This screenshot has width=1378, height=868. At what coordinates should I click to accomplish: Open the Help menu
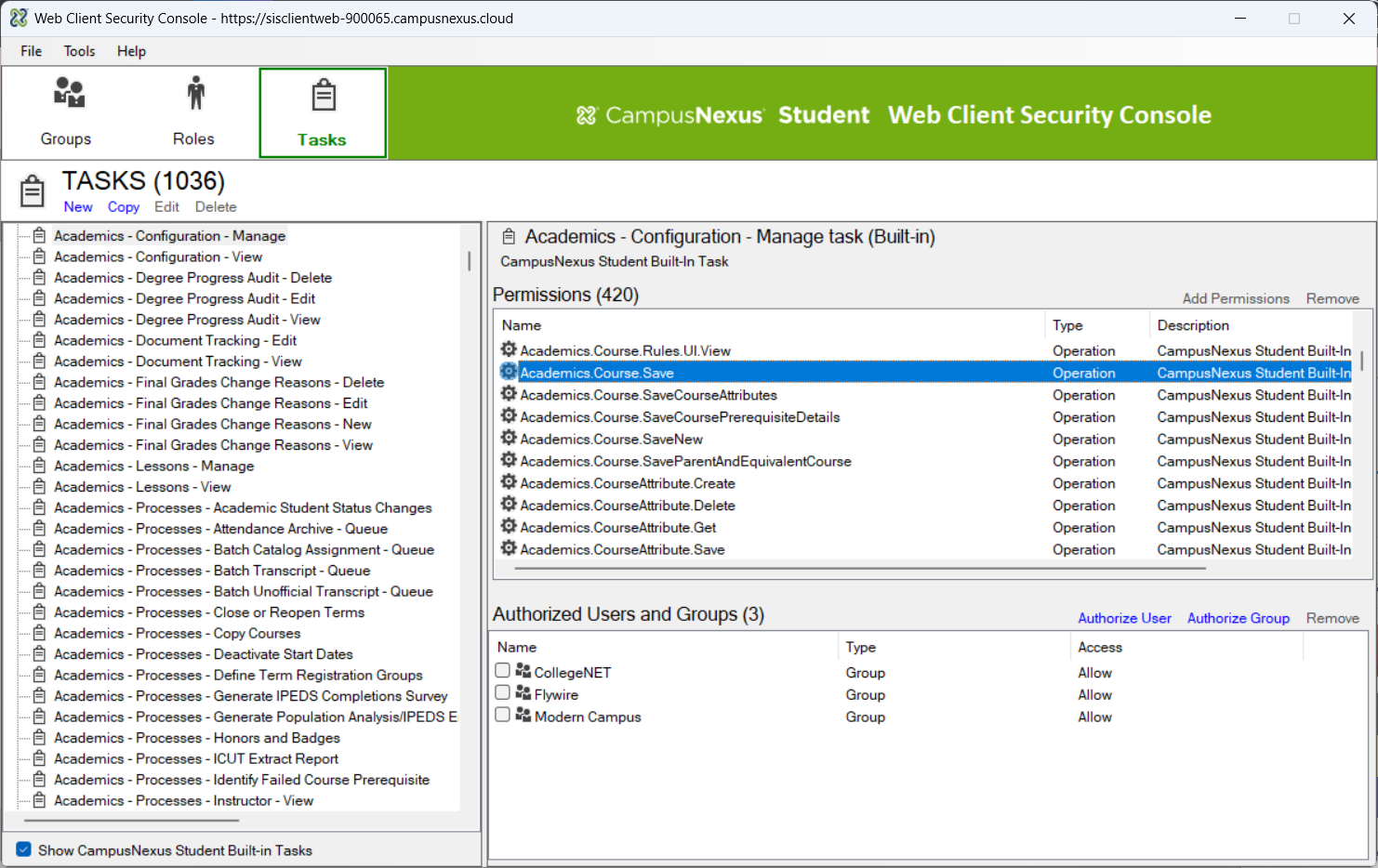(x=131, y=51)
